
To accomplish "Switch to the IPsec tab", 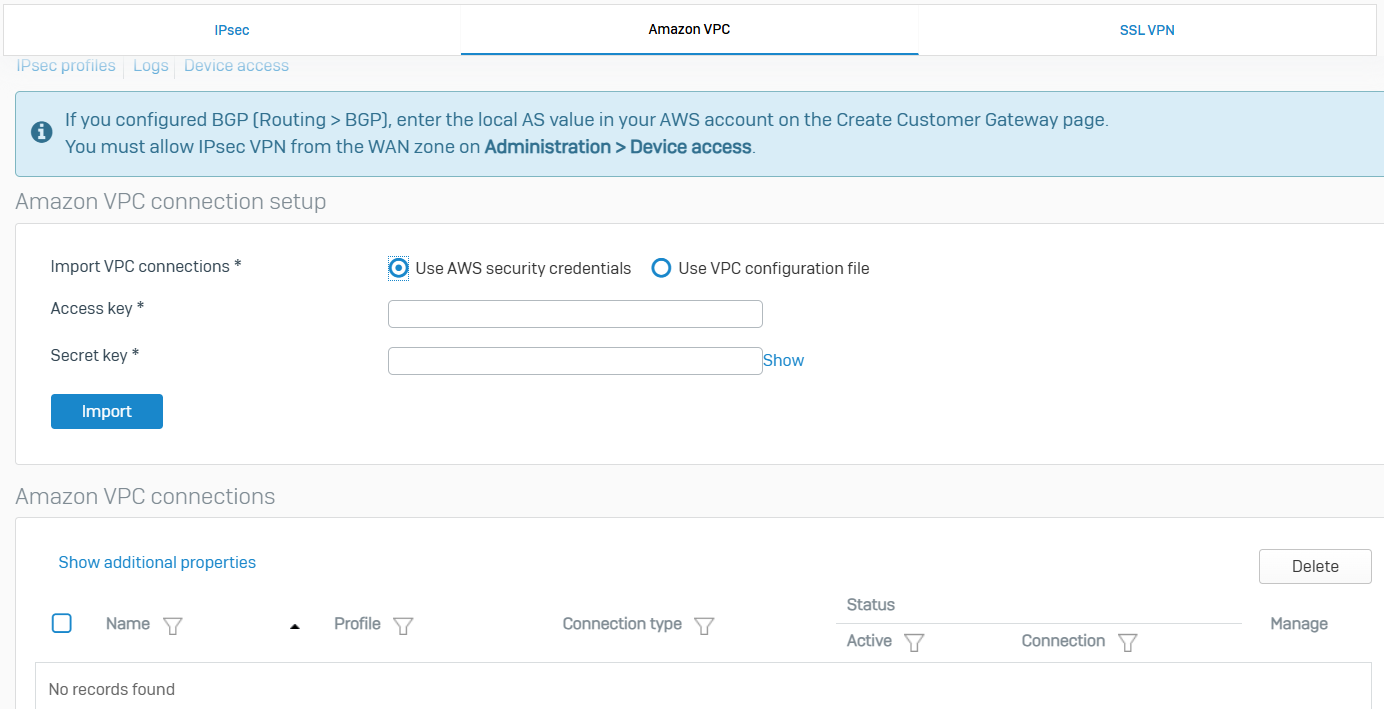I will click(232, 30).
